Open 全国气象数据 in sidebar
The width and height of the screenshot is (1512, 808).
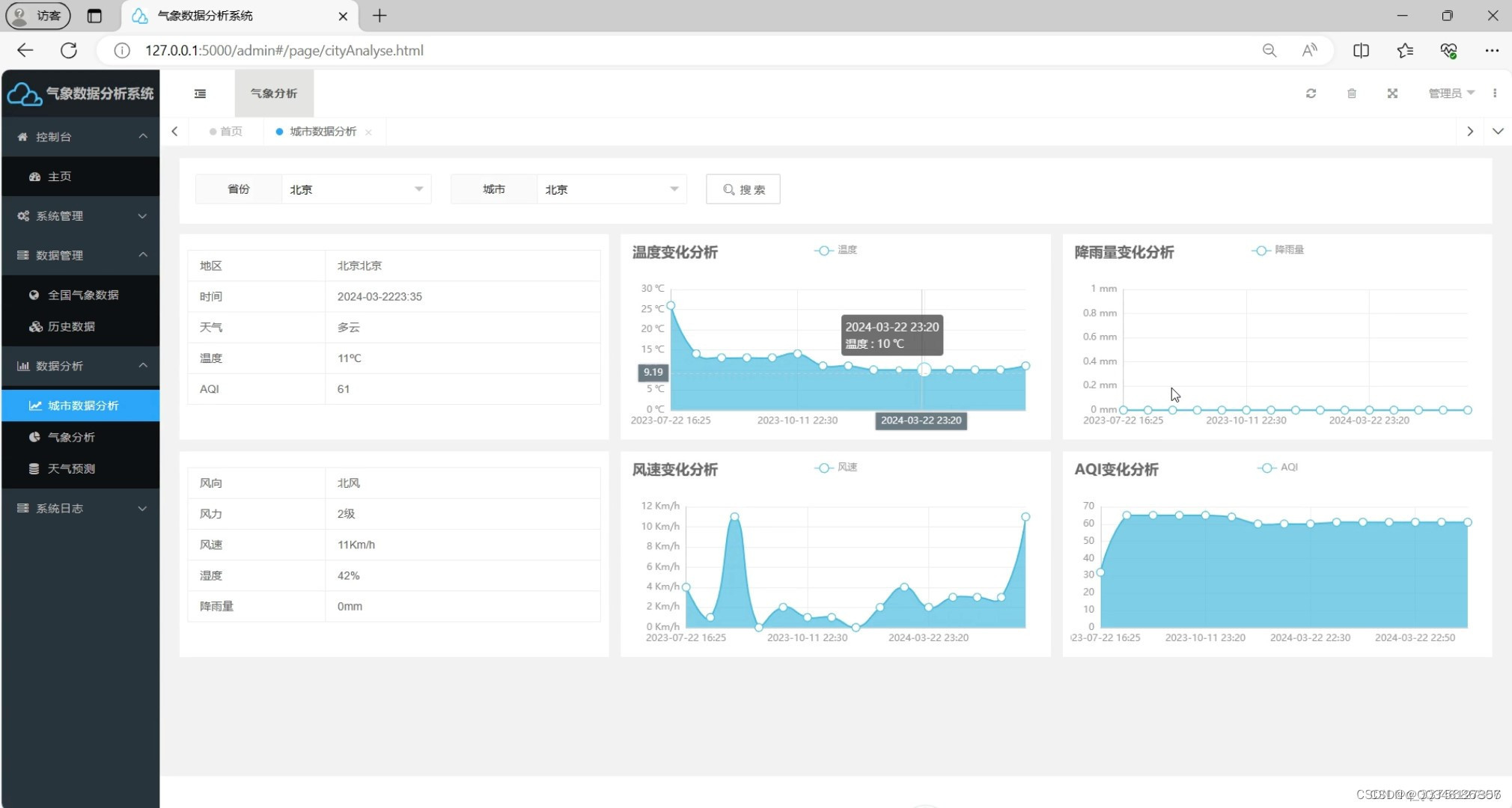point(82,295)
